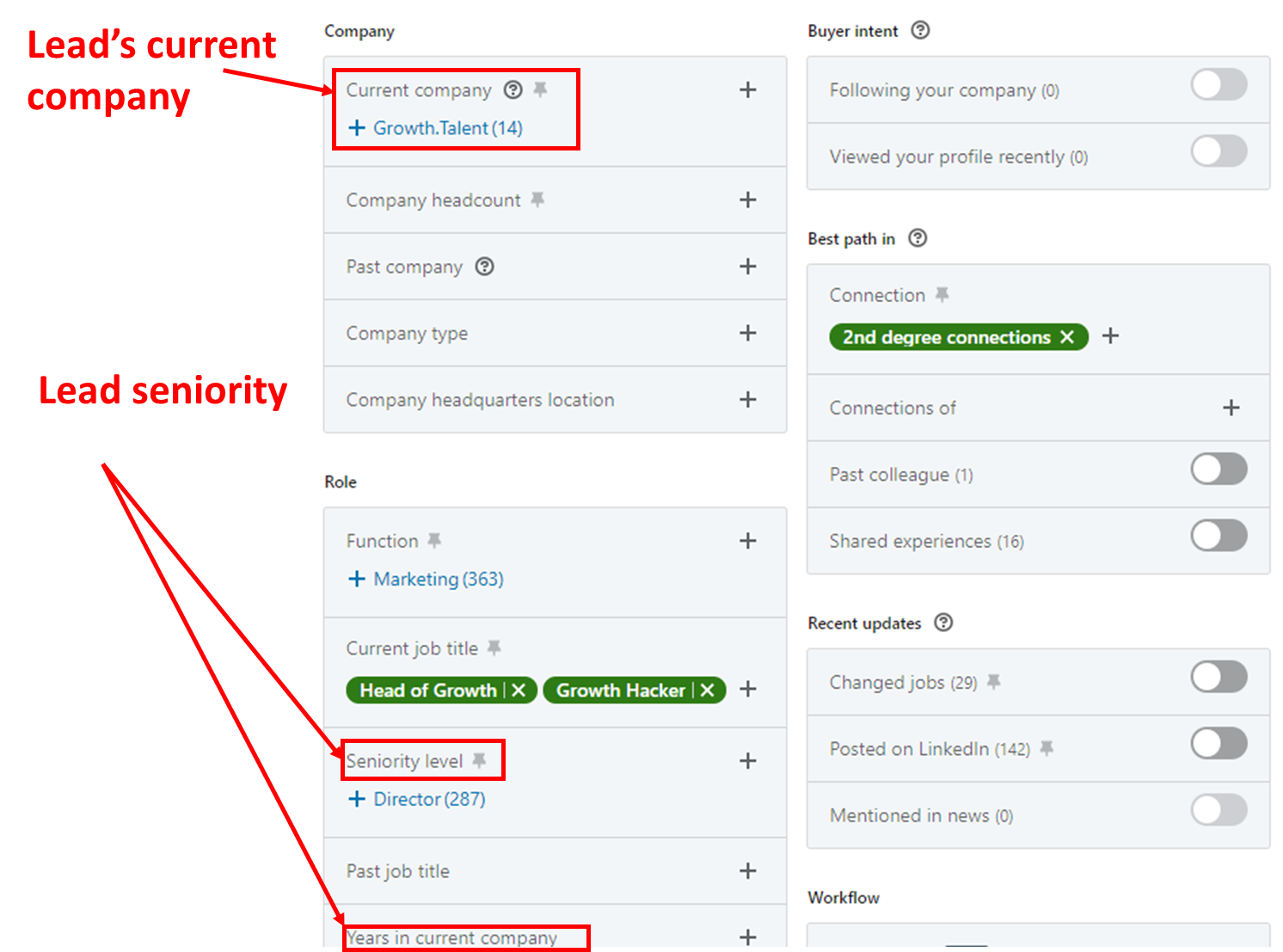Add the Growth.Talent (14) company suggestion
The image size is (1283, 952).
coord(435,127)
